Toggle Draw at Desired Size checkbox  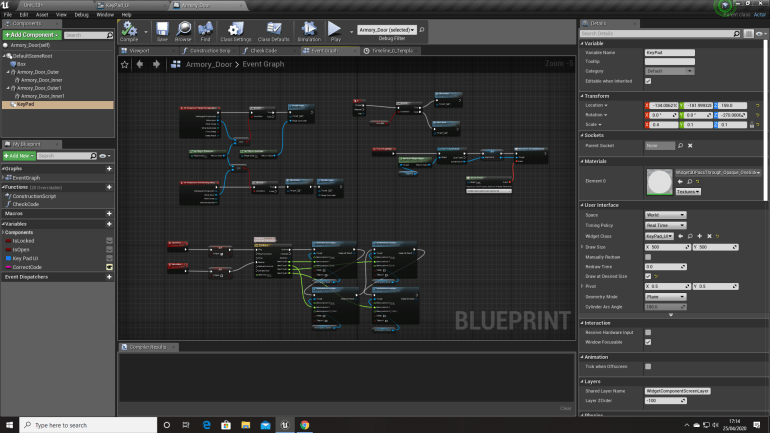(648, 276)
